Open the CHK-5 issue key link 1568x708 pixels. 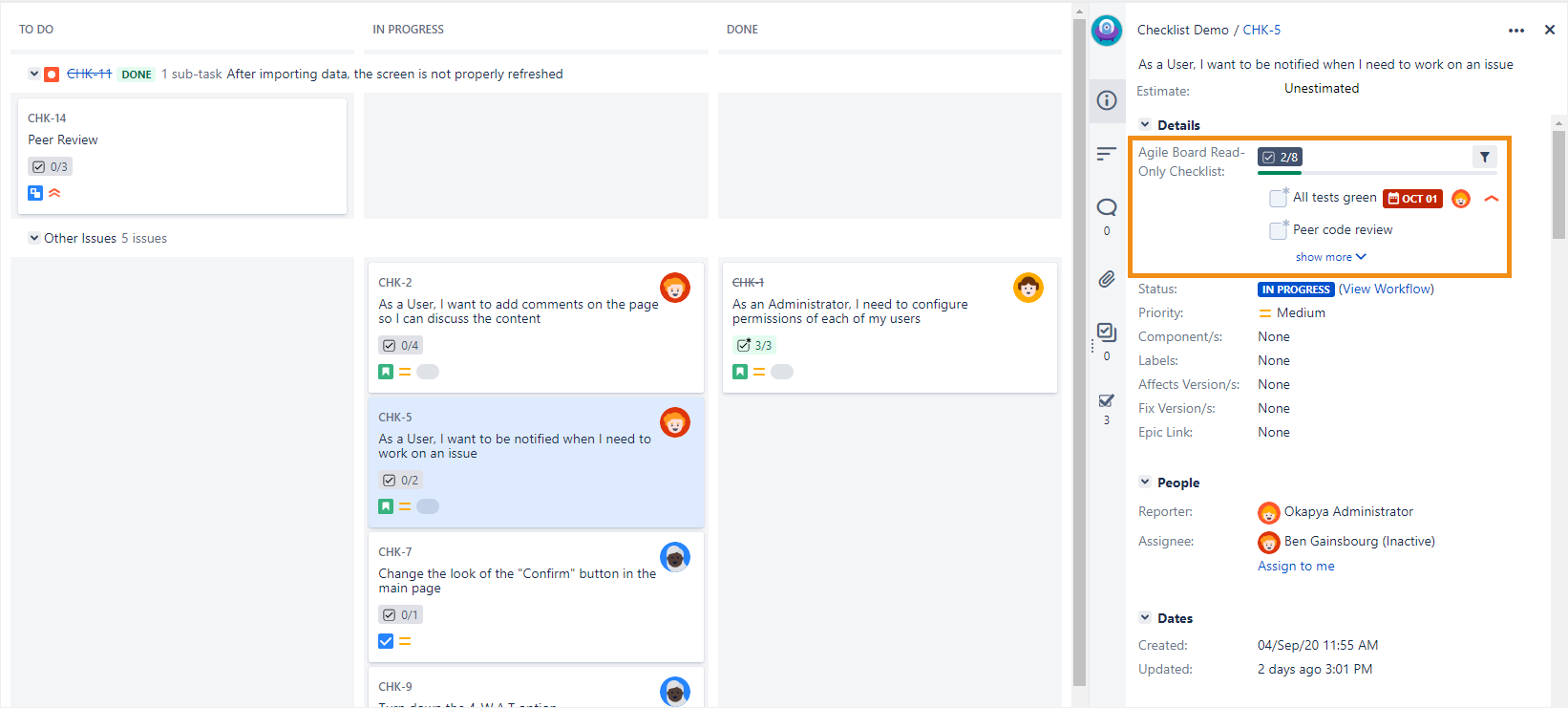[1261, 30]
